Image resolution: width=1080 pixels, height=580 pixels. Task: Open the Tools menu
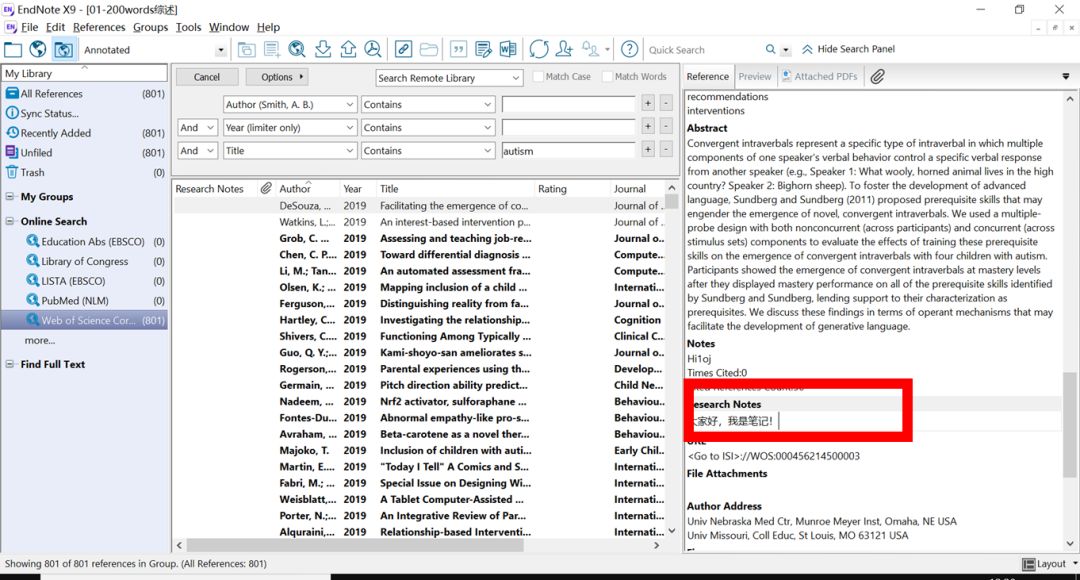click(188, 27)
